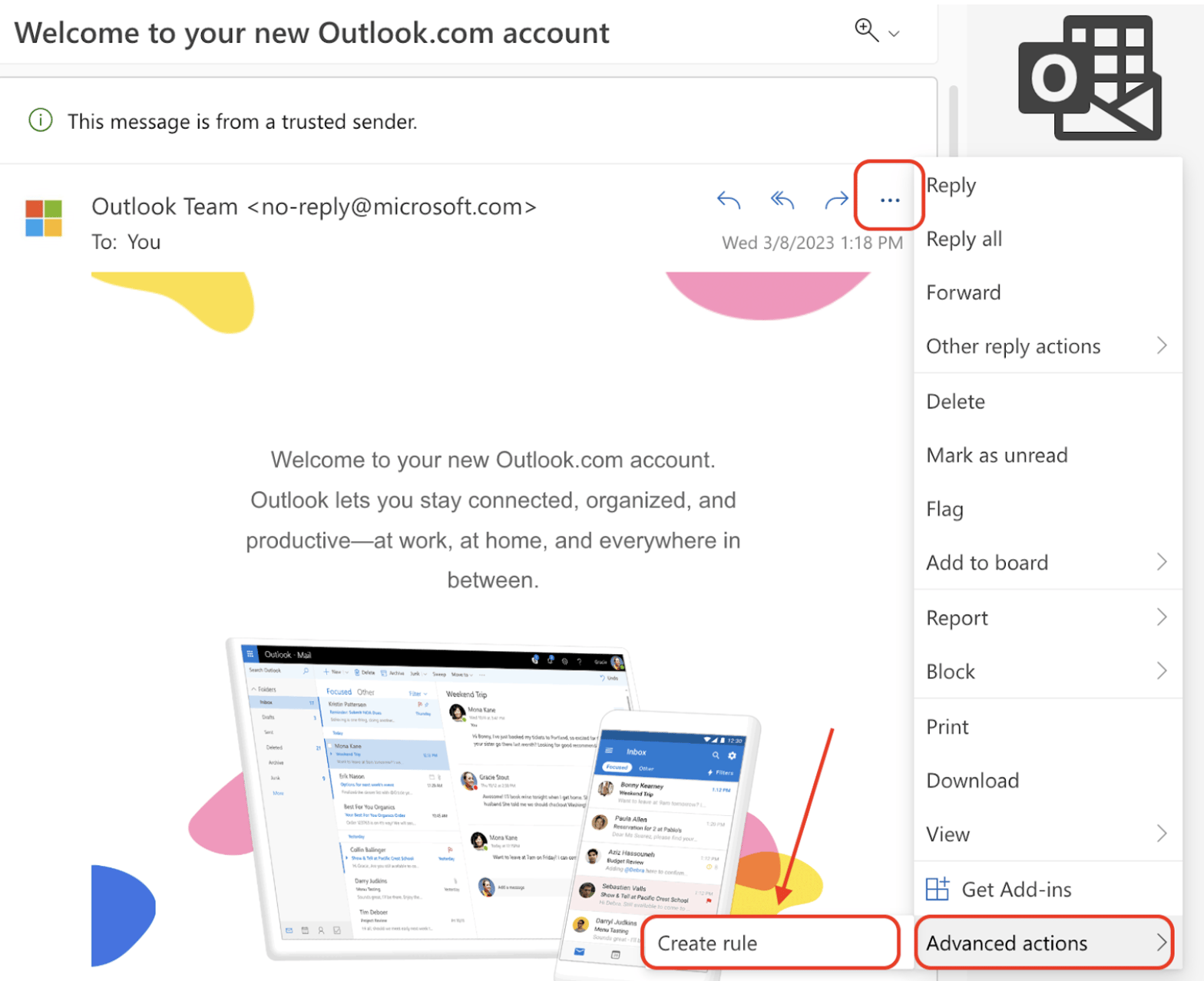Click the trusted sender info icon
Screen dimensions: 1204x981
41,121
